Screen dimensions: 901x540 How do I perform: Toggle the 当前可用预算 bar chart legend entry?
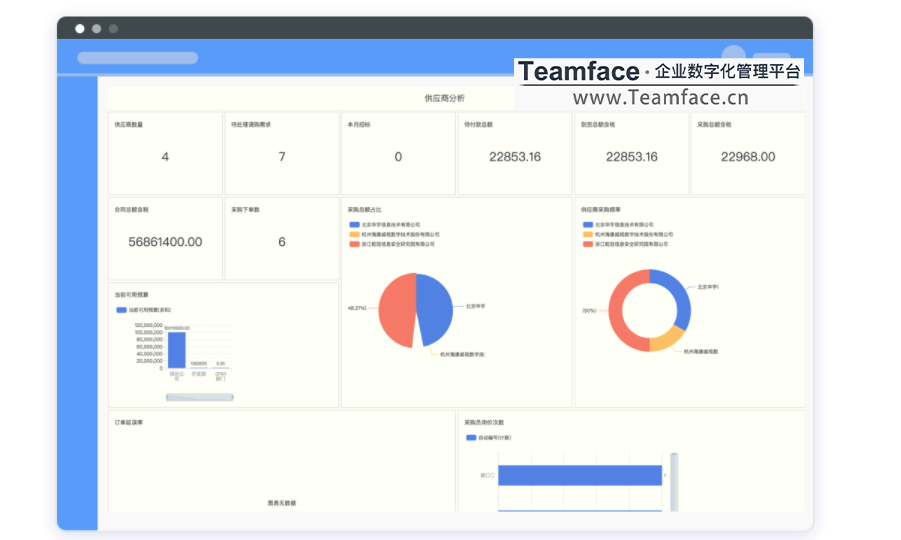point(144,310)
